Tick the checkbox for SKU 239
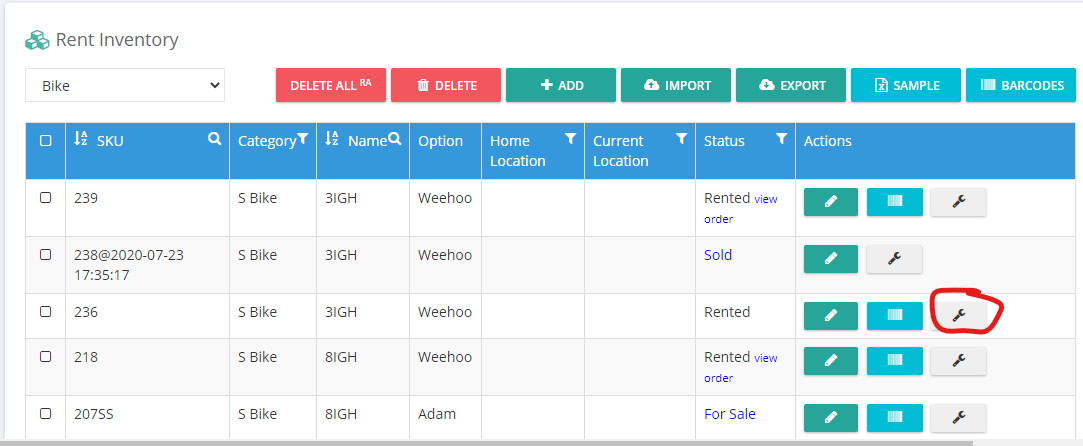 click(x=46, y=197)
